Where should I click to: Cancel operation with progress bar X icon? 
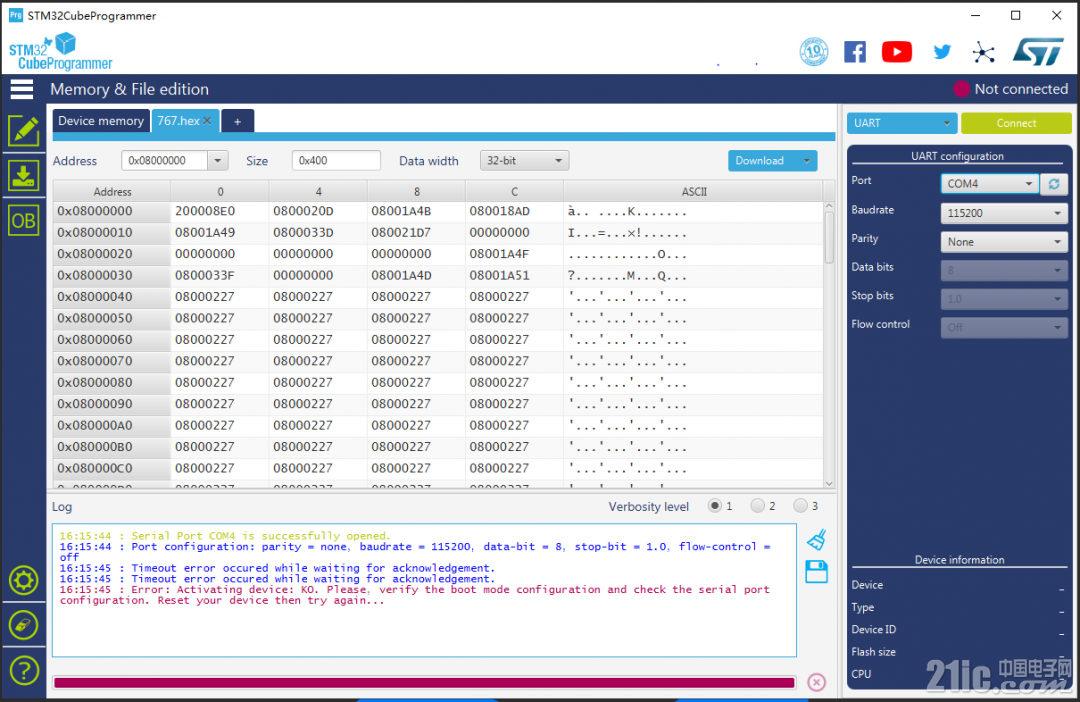pos(817,682)
